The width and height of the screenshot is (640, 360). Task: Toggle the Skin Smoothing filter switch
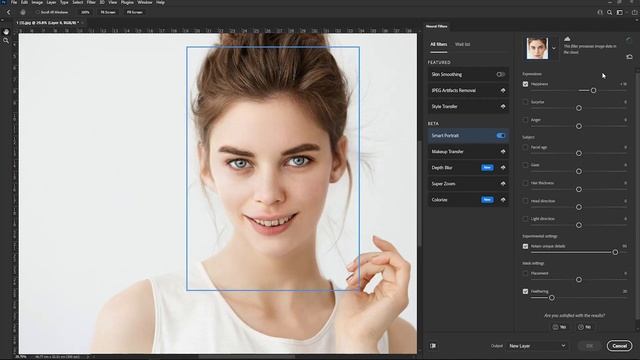(x=500, y=74)
